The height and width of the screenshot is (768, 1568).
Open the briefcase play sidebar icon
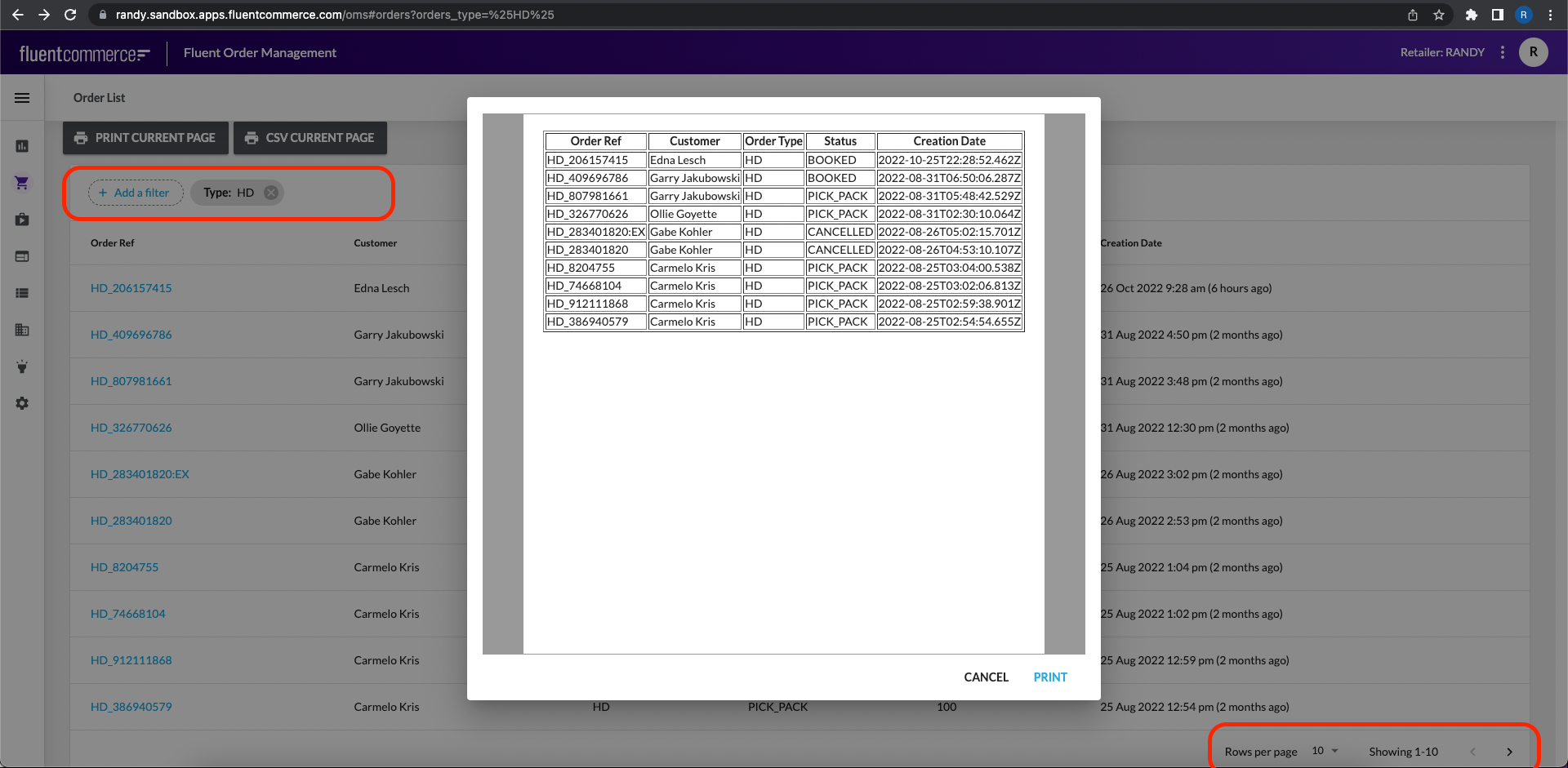[x=22, y=220]
